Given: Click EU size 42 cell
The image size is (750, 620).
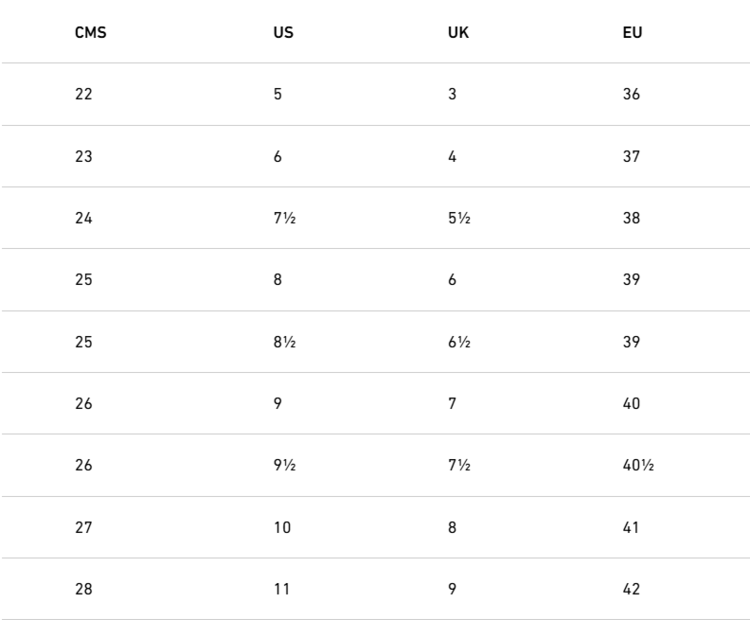Looking at the screenshot, I should [x=631, y=590].
